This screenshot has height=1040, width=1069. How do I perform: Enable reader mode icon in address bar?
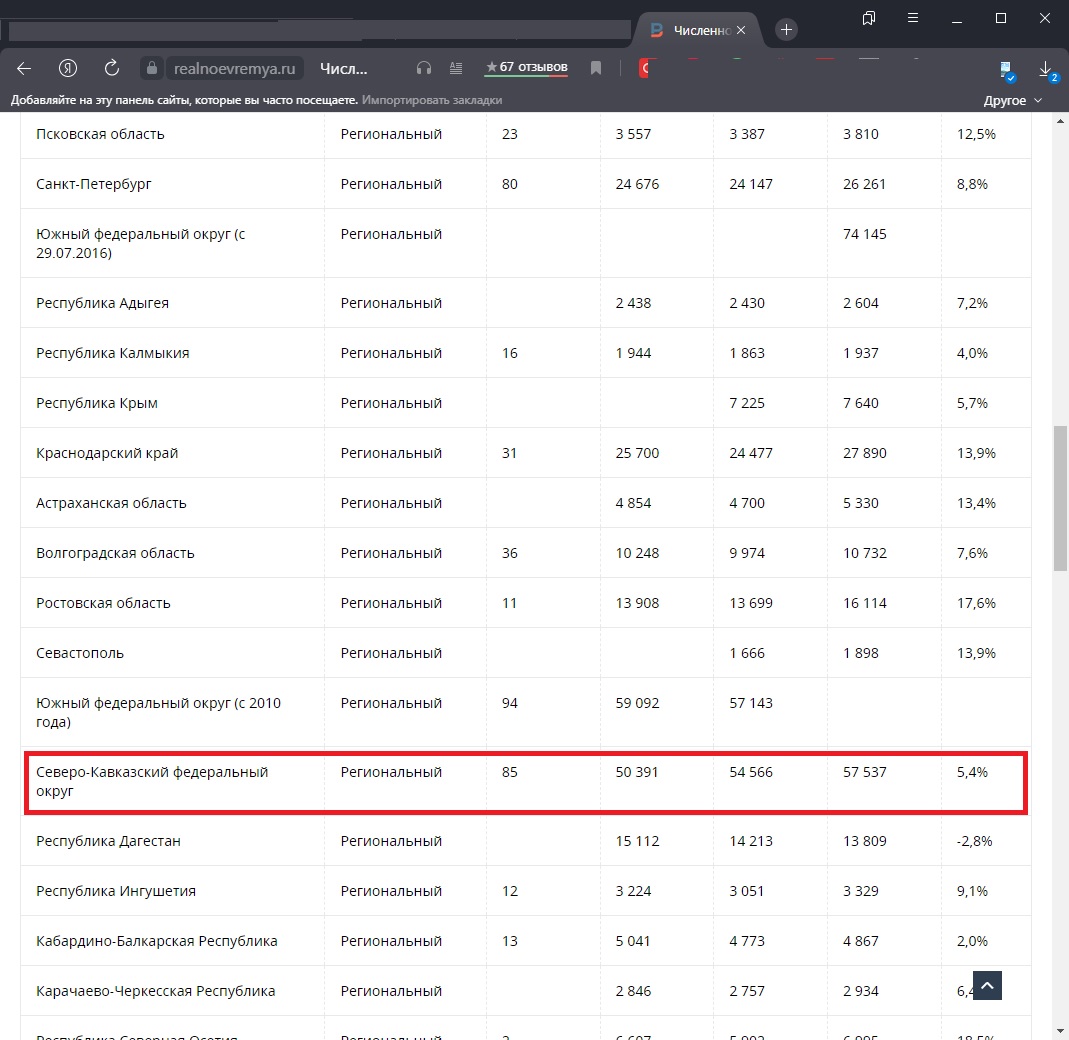coord(456,68)
